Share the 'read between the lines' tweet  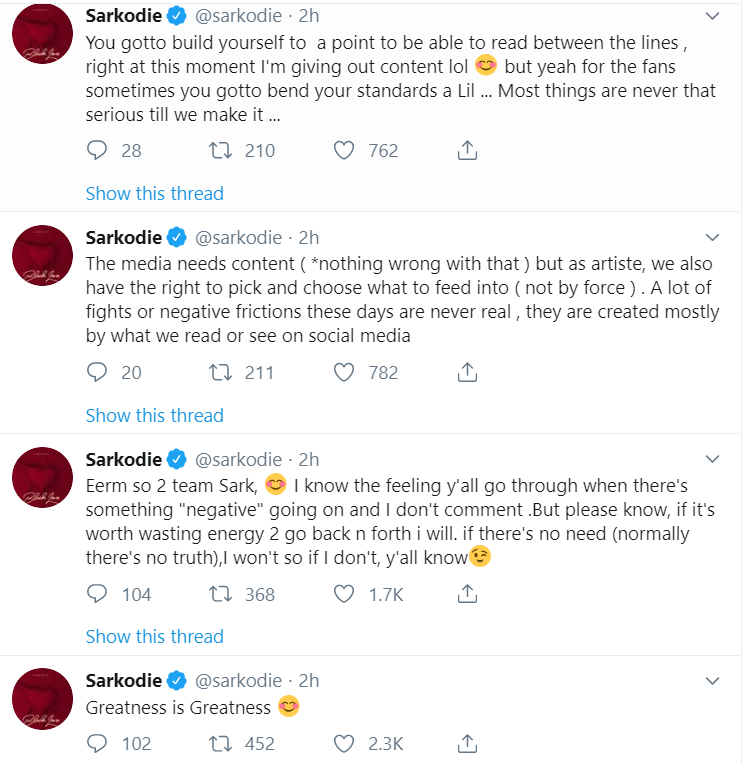[x=466, y=151]
